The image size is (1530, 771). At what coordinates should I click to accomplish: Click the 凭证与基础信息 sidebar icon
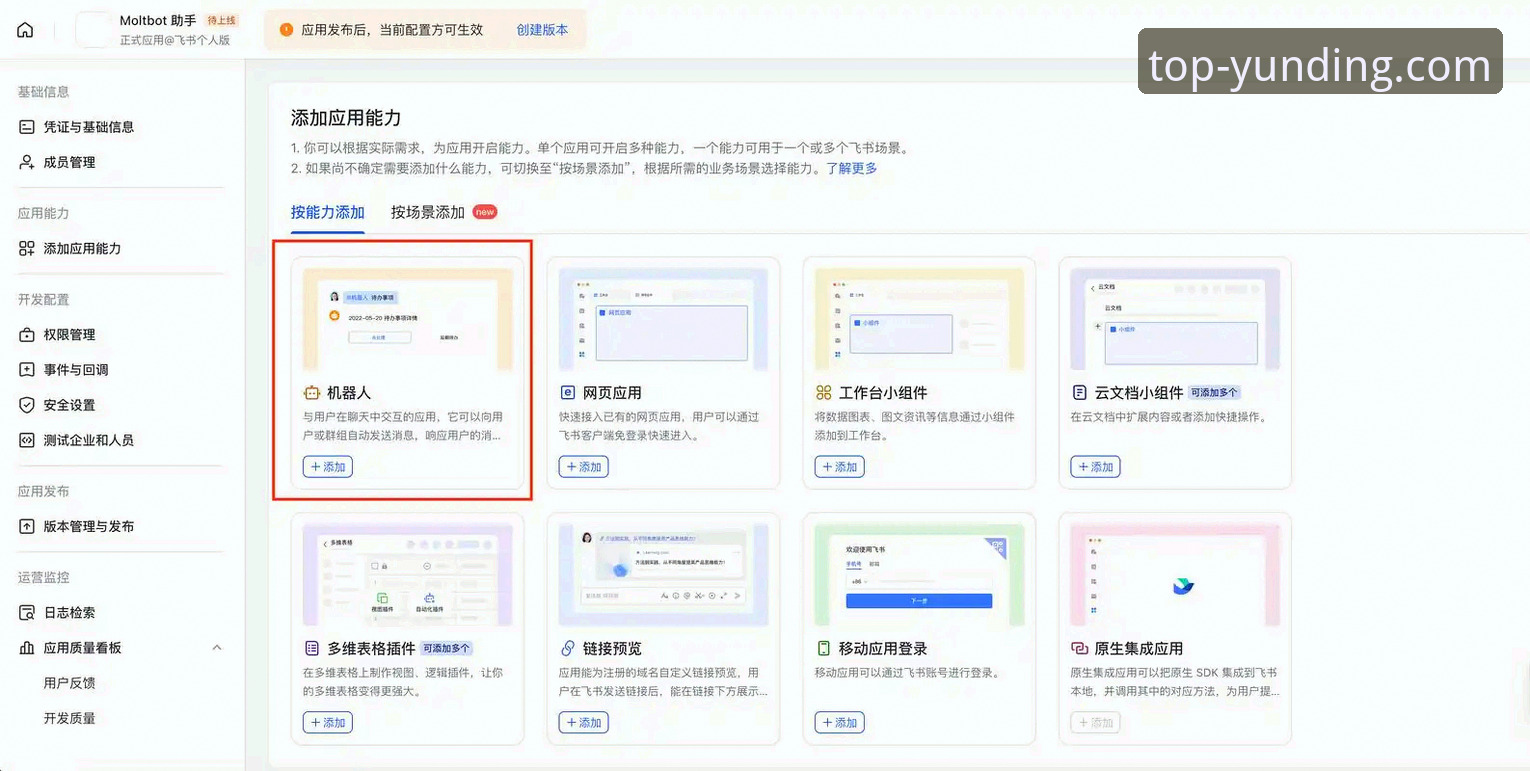click(x=27, y=127)
